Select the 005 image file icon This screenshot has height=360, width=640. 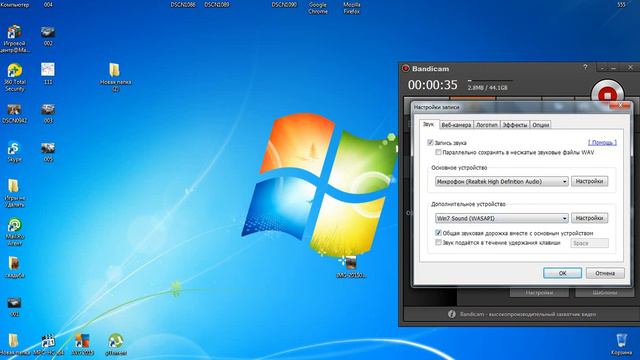coord(48,152)
